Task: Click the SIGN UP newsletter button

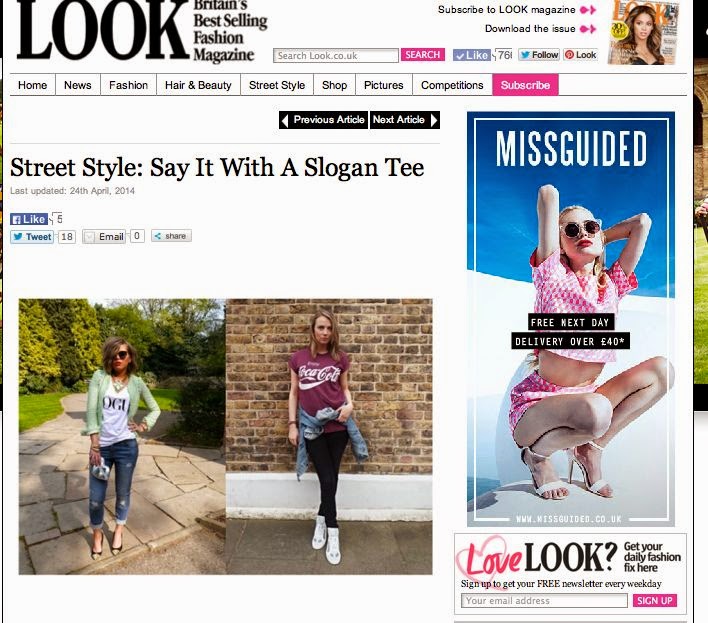Action: (x=655, y=600)
